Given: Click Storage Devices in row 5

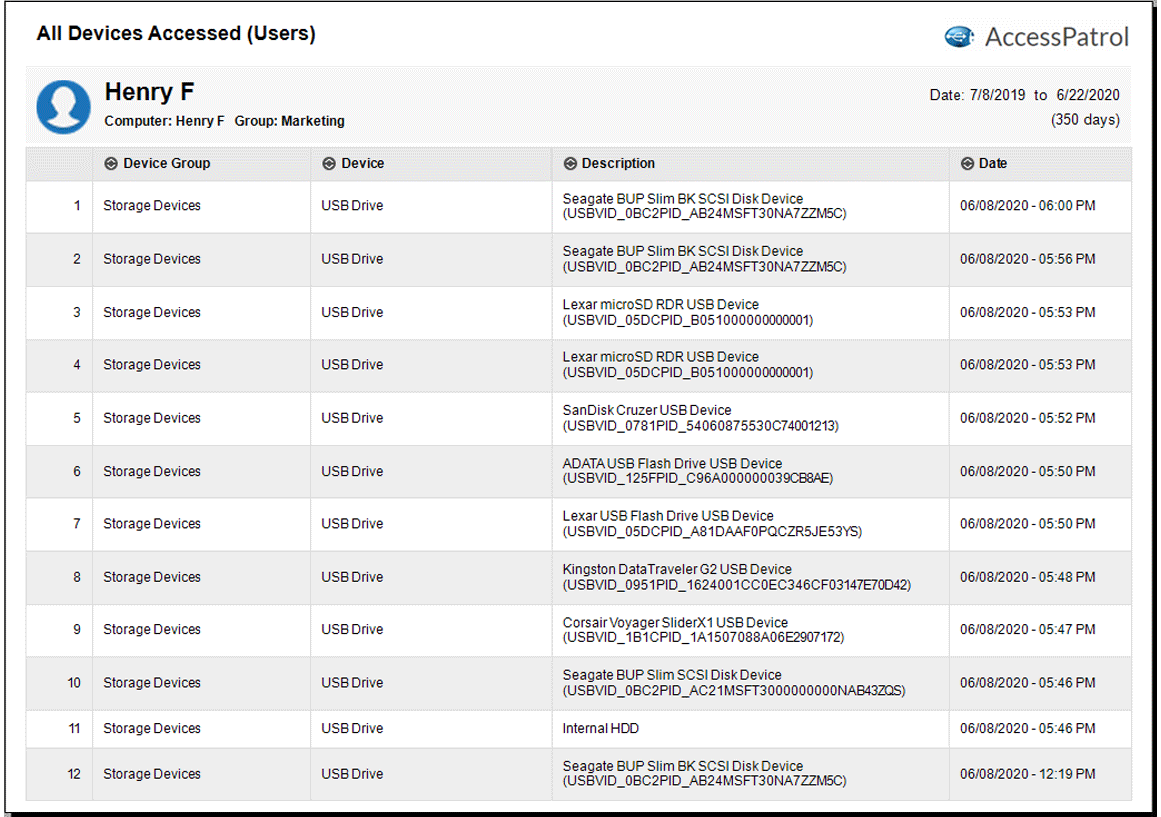Looking at the screenshot, I should pyautogui.click(x=152, y=418).
